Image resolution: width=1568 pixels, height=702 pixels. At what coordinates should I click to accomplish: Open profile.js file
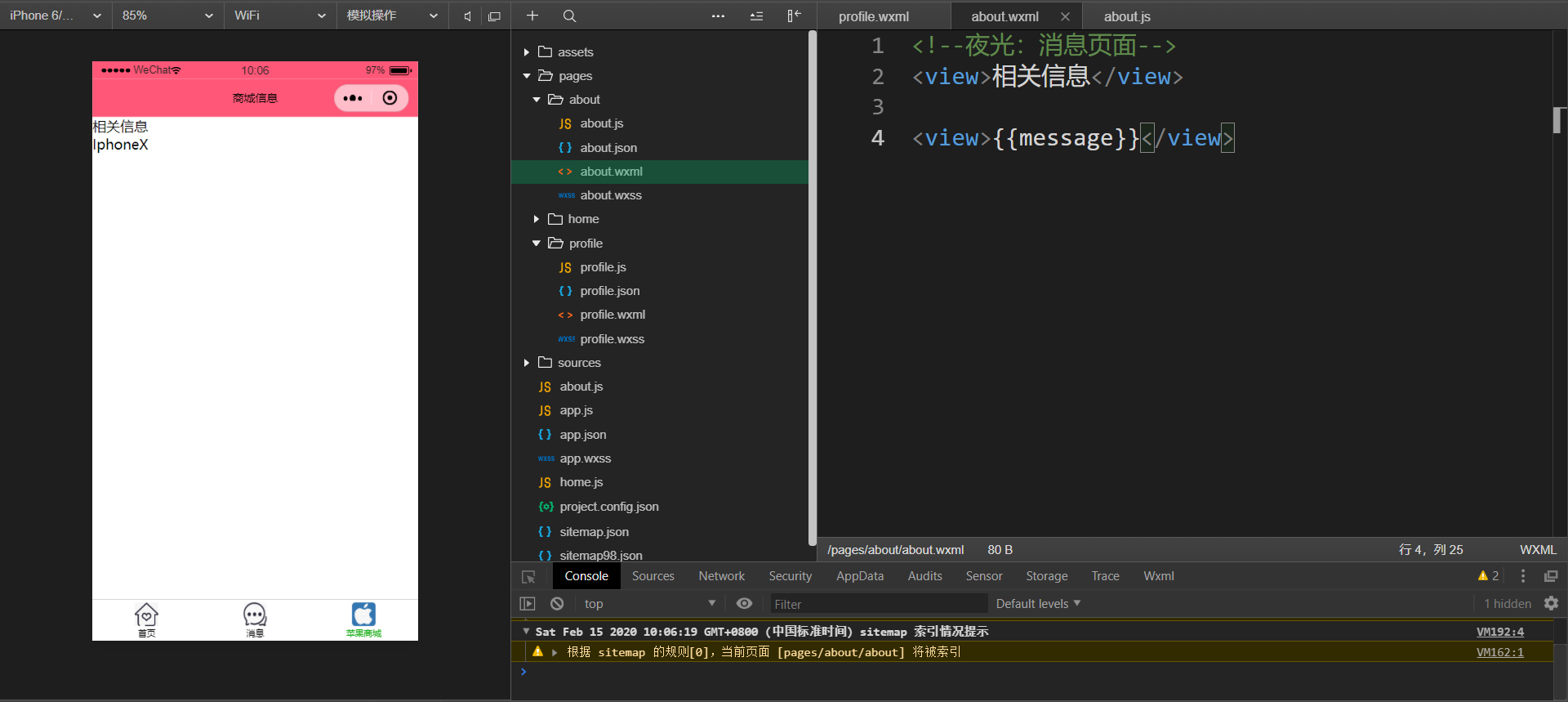point(603,267)
